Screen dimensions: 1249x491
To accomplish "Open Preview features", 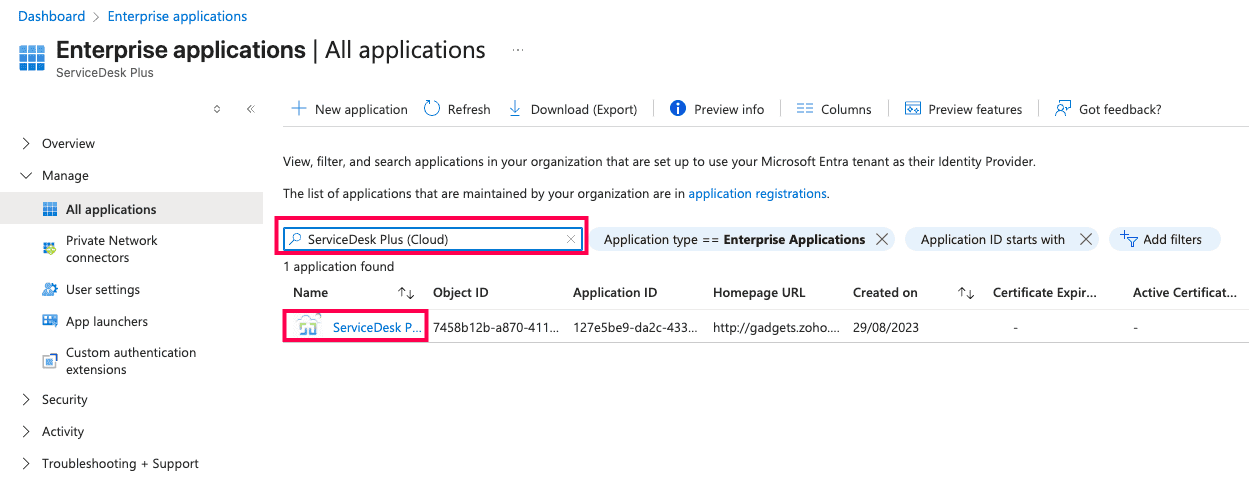I will pos(963,109).
